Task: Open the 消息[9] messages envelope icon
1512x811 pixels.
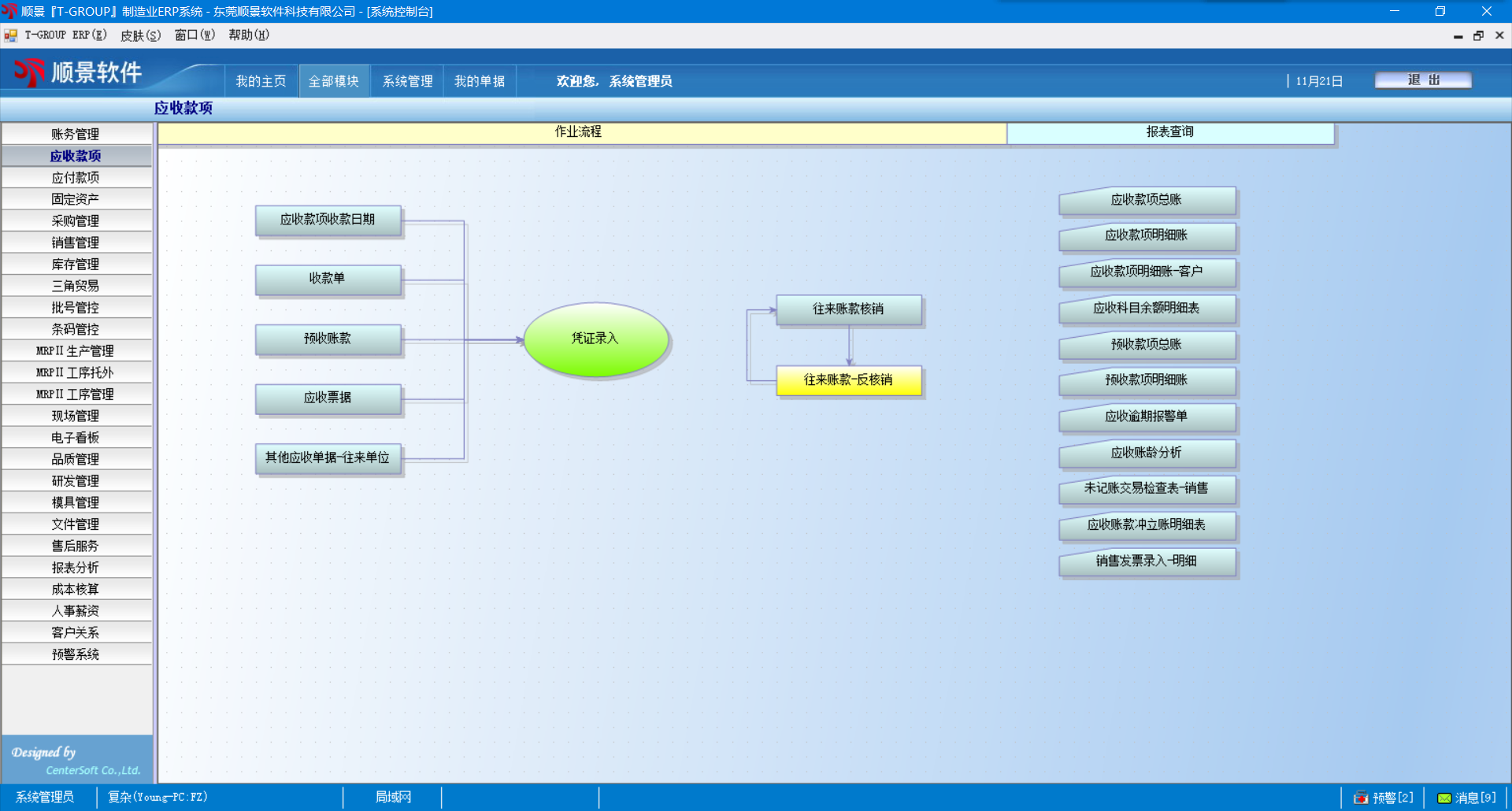Action: [x=1444, y=798]
